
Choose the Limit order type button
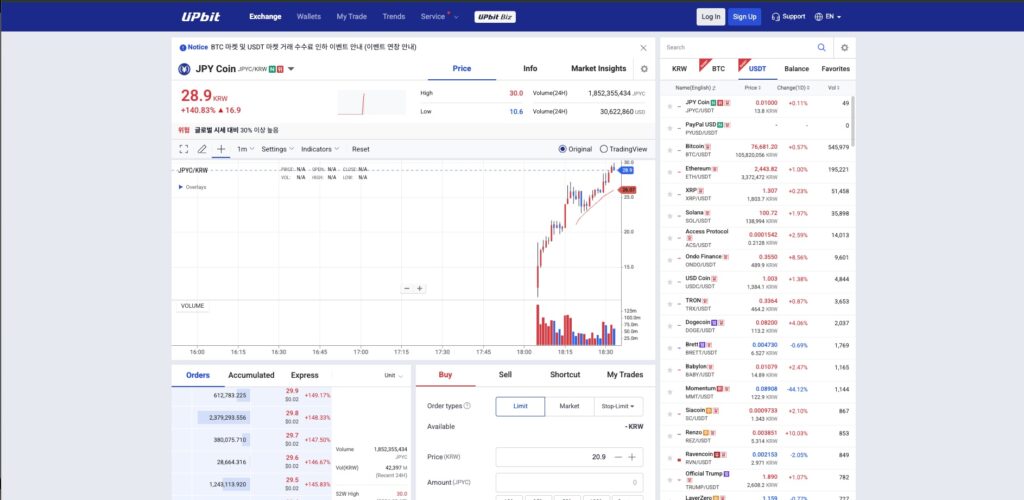(520, 406)
